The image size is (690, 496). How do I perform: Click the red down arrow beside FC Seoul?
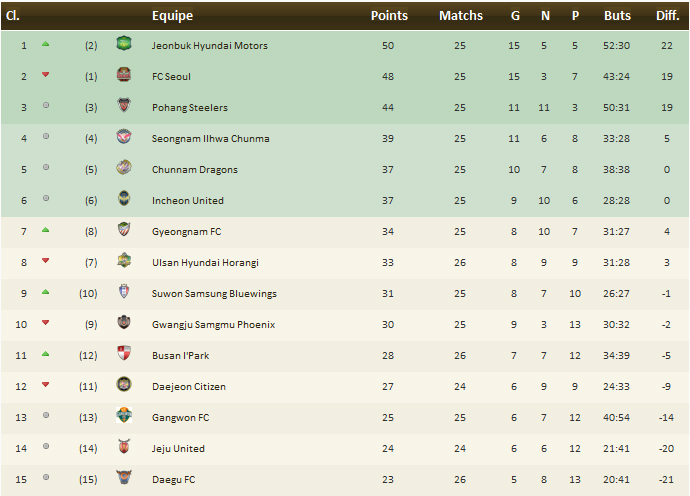(x=46, y=76)
